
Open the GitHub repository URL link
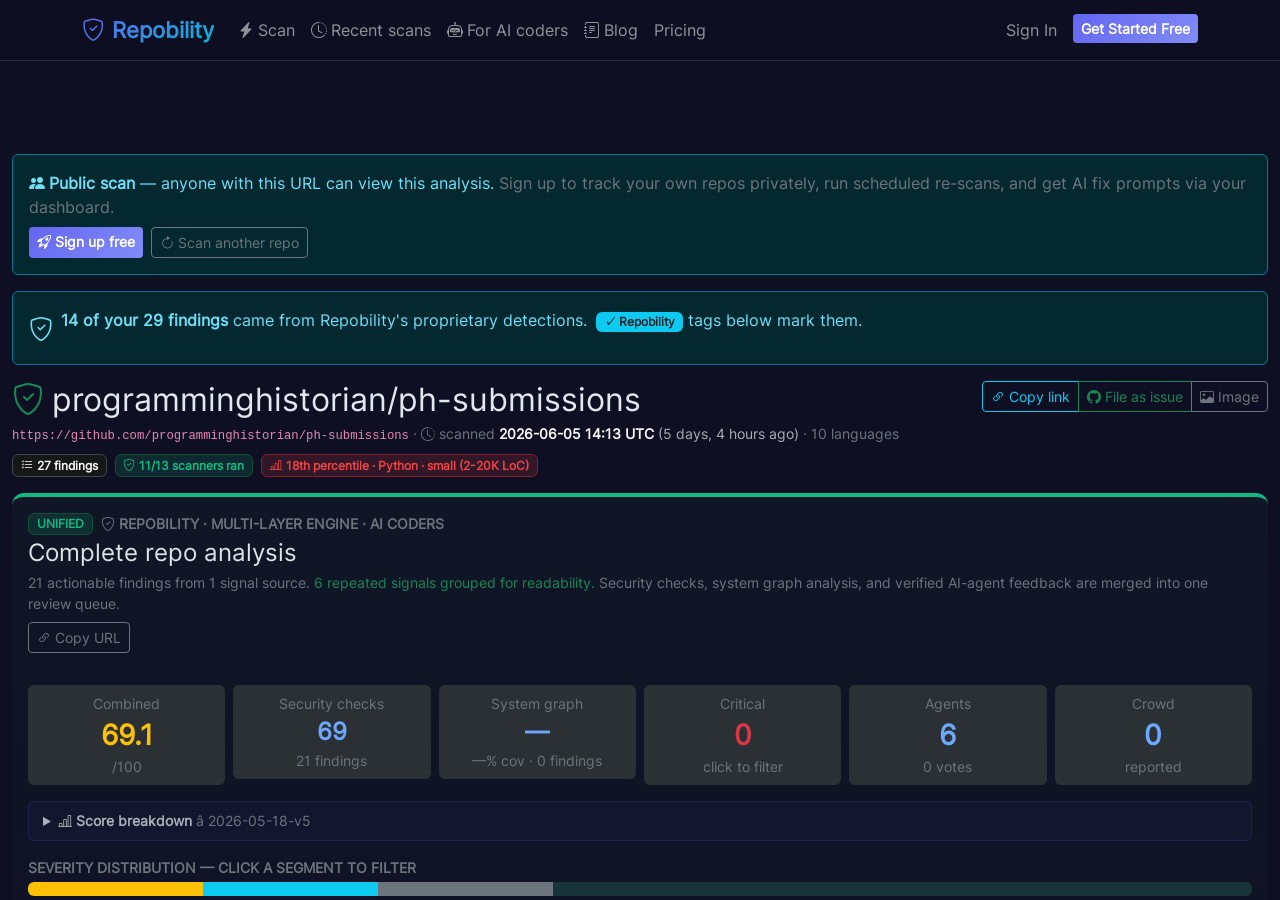[x=210, y=435]
